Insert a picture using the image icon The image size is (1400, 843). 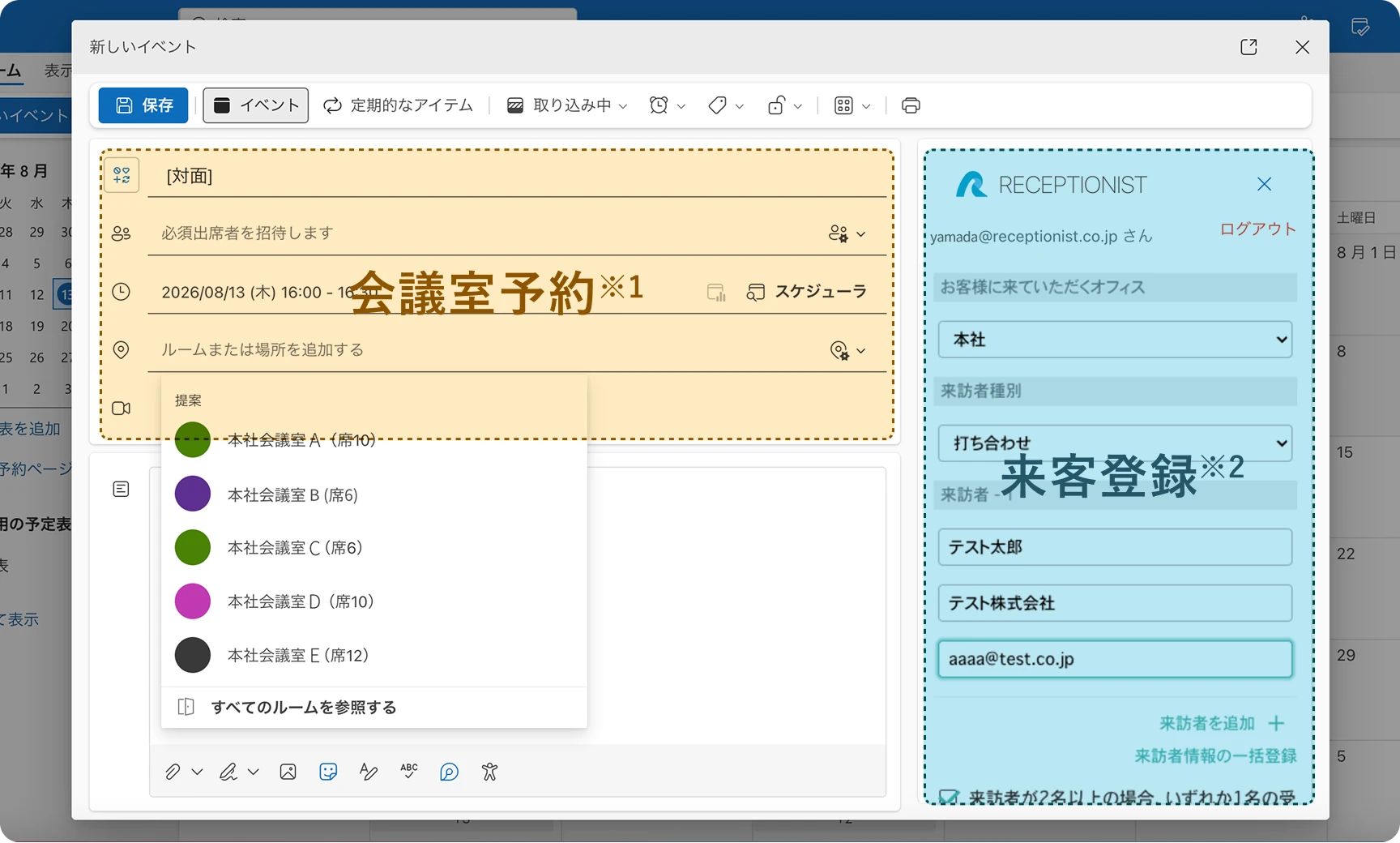288,772
